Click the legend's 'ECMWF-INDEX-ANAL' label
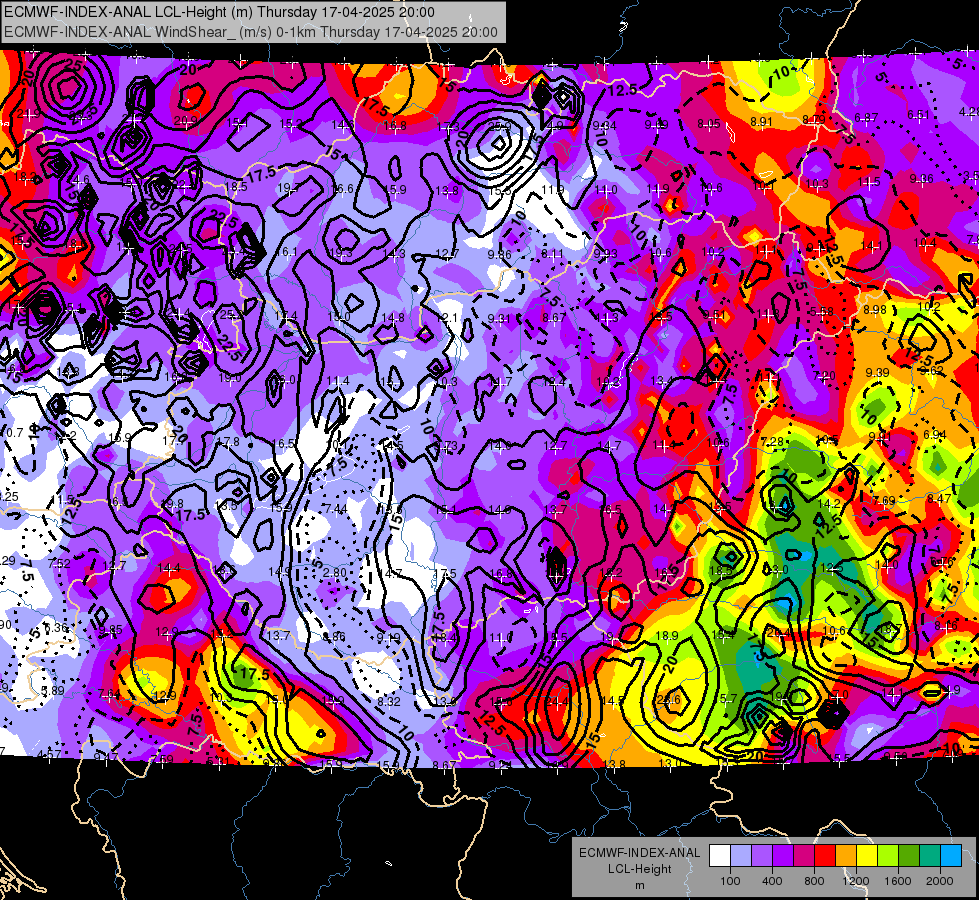 point(639,853)
